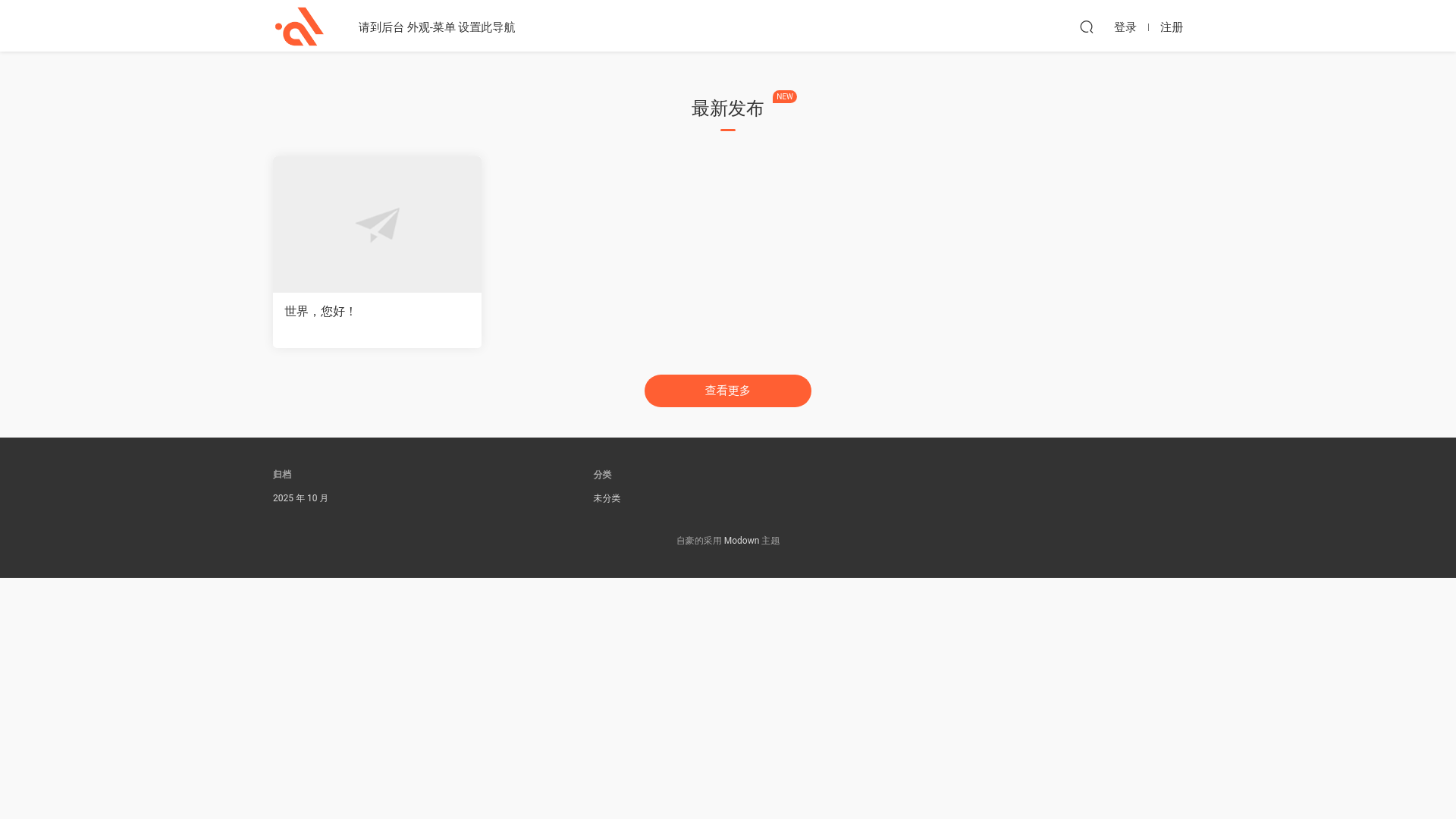Click the 分类 footer heading
The height and width of the screenshot is (819, 1456).
click(602, 475)
